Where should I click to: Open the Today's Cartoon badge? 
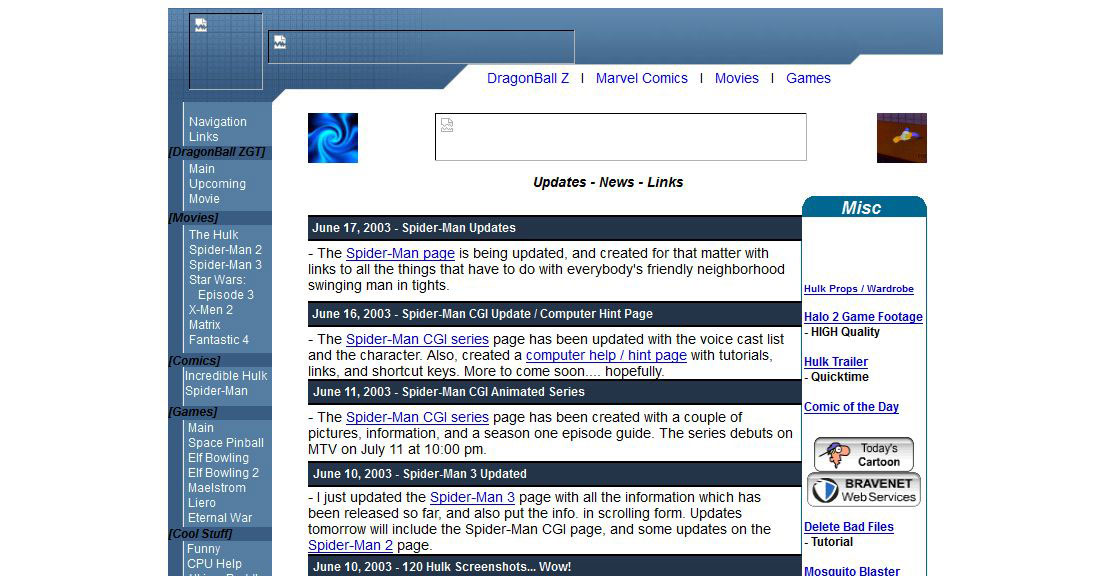pyautogui.click(x=864, y=455)
